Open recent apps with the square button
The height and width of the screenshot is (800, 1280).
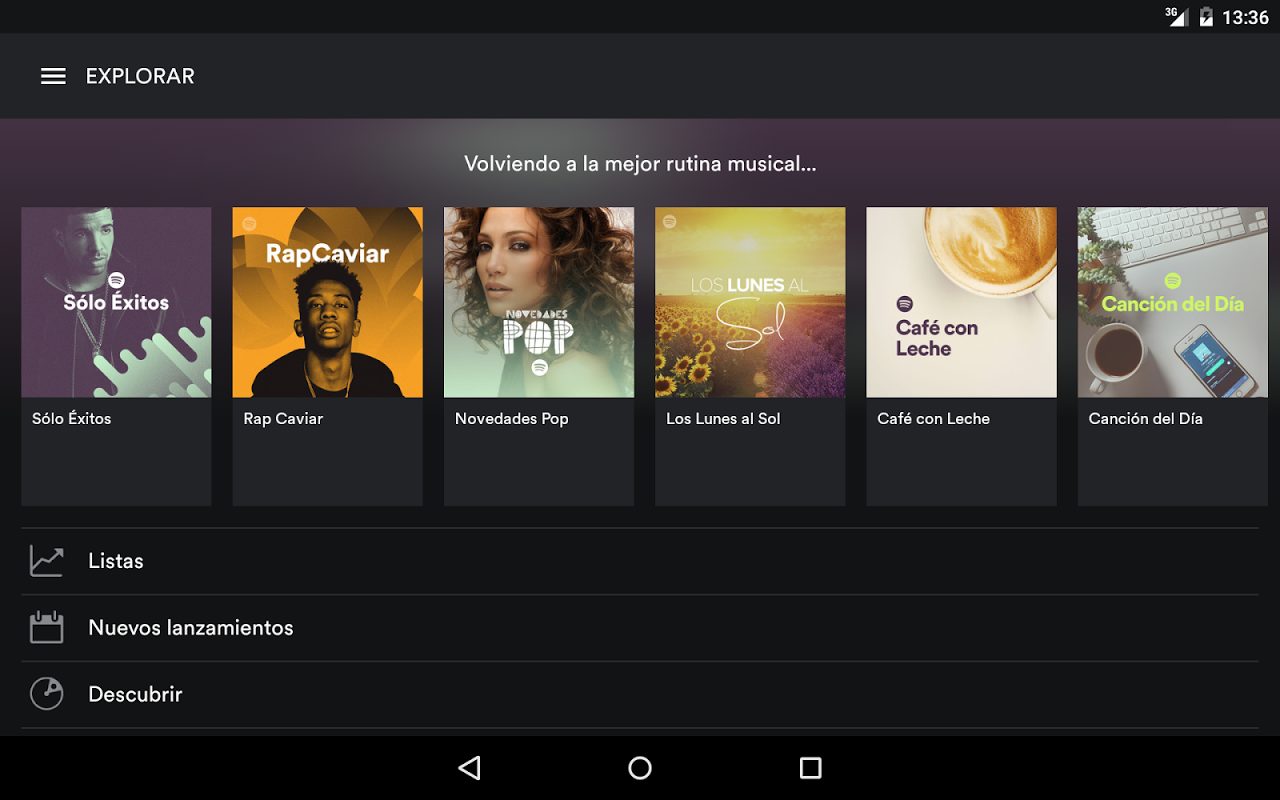pos(811,767)
